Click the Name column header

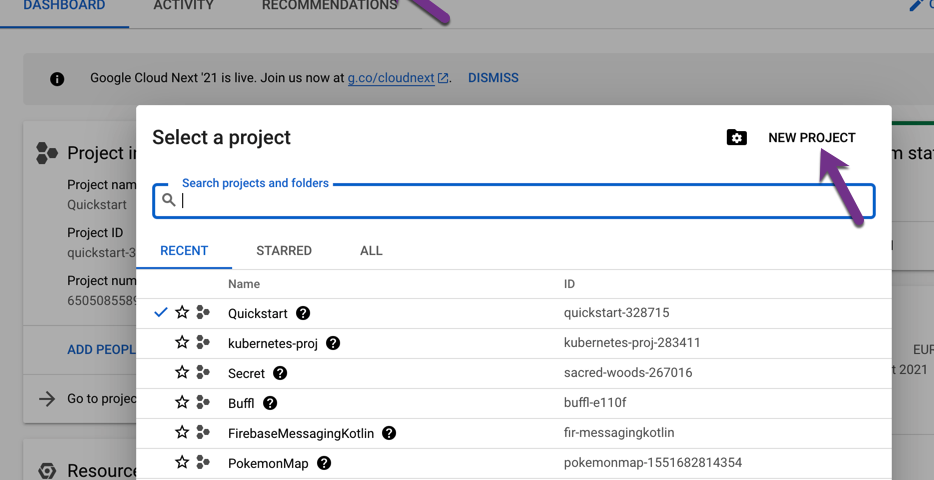tap(244, 284)
